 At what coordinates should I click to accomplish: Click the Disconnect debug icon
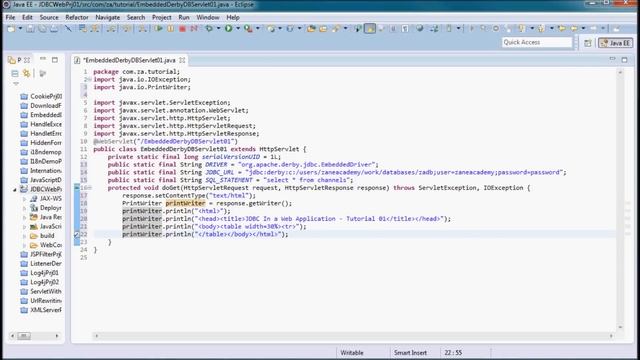click(194, 29)
